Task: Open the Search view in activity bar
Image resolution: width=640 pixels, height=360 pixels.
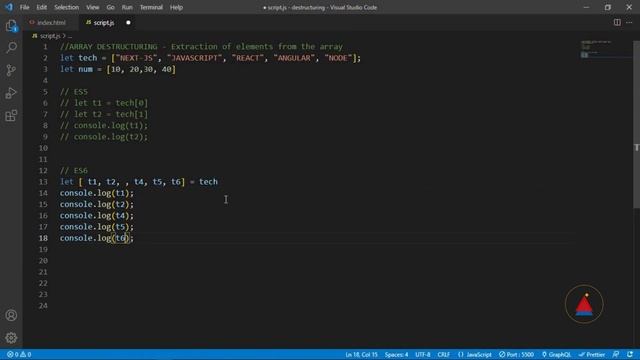Action: (x=11, y=48)
